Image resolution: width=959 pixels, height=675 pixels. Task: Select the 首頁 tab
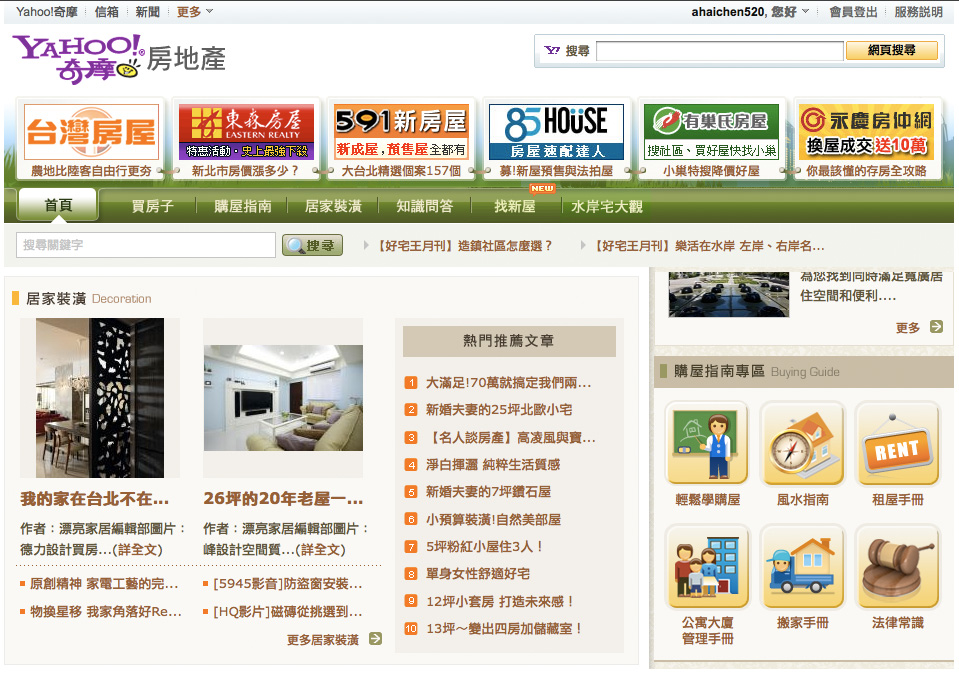pos(58,205)
